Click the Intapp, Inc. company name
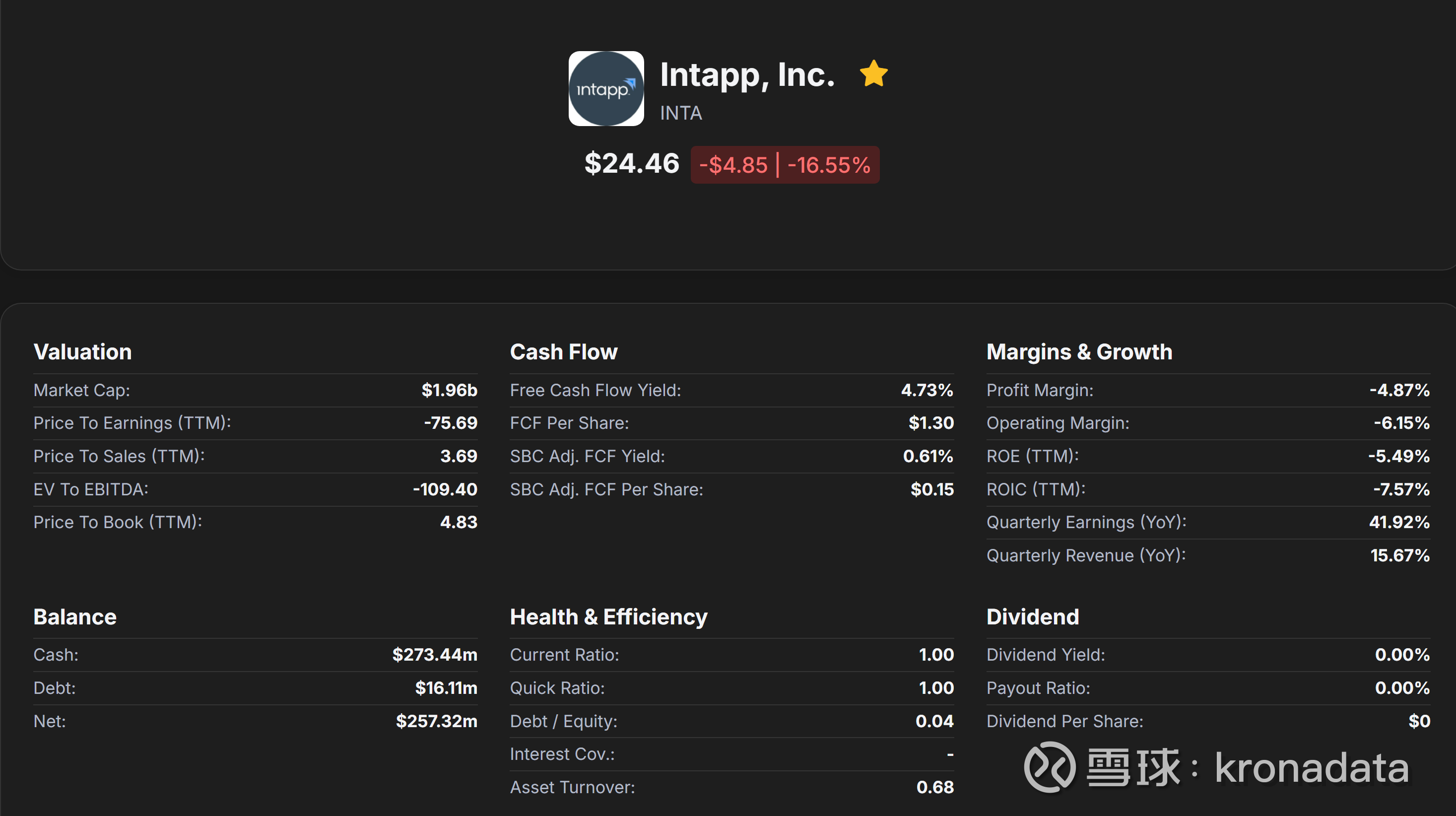 747,74
